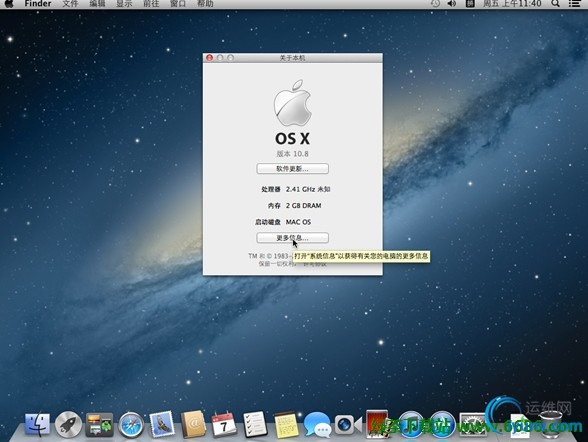Click the menu bar clock 周五 上午11:40
Image resolution: width=588 pixels, height=442 pixels.
tap(512, 4)
